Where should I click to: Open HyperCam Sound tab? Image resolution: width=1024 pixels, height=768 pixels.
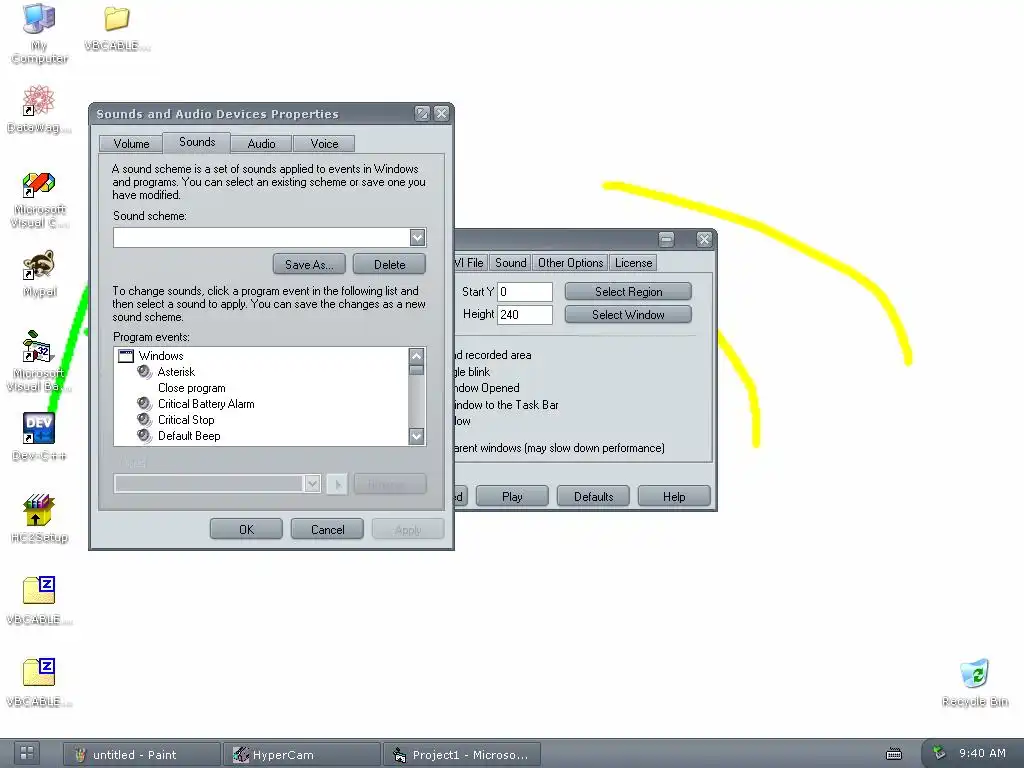pos(511,263)
